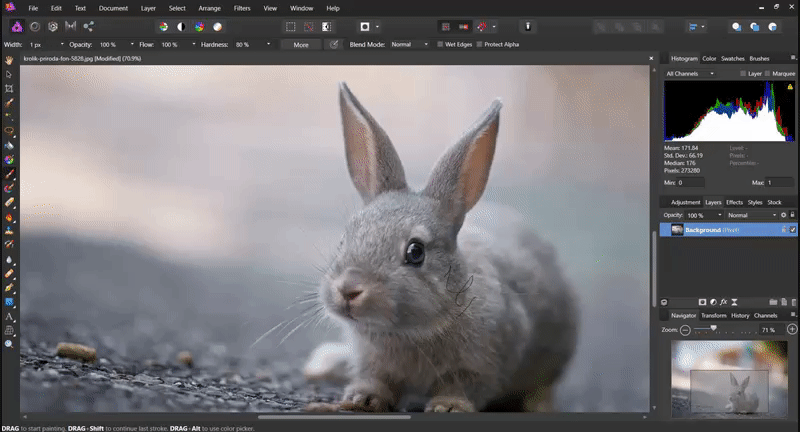Switch to the Channels tab
The image size is (800, 432).
[x=765, y=315]
